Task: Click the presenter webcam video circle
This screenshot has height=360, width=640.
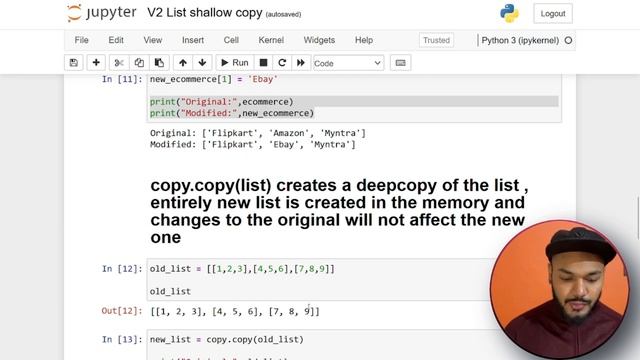Action: (560, 289)
